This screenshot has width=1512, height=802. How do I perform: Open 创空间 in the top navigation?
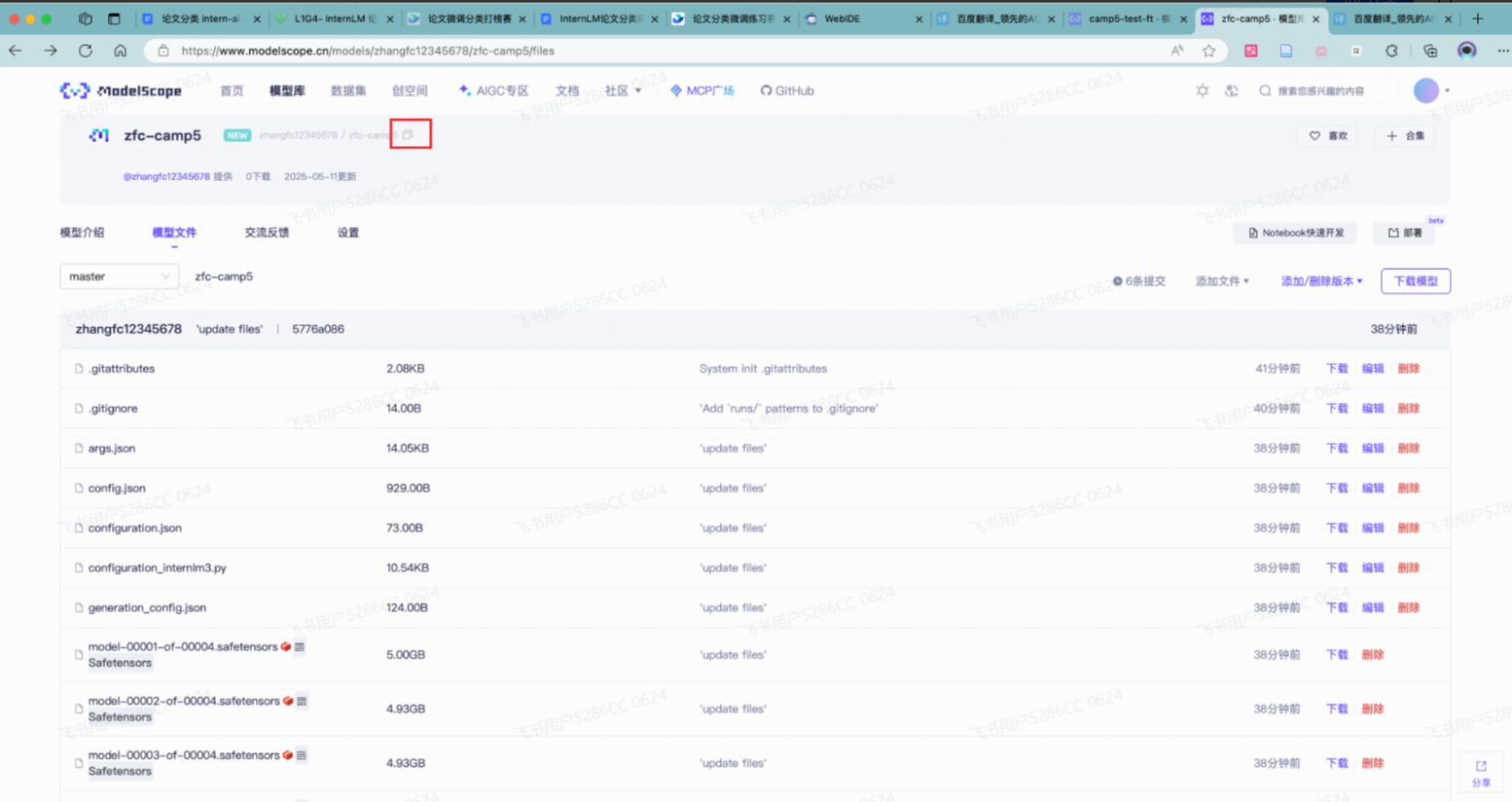[x=410, y=91]
